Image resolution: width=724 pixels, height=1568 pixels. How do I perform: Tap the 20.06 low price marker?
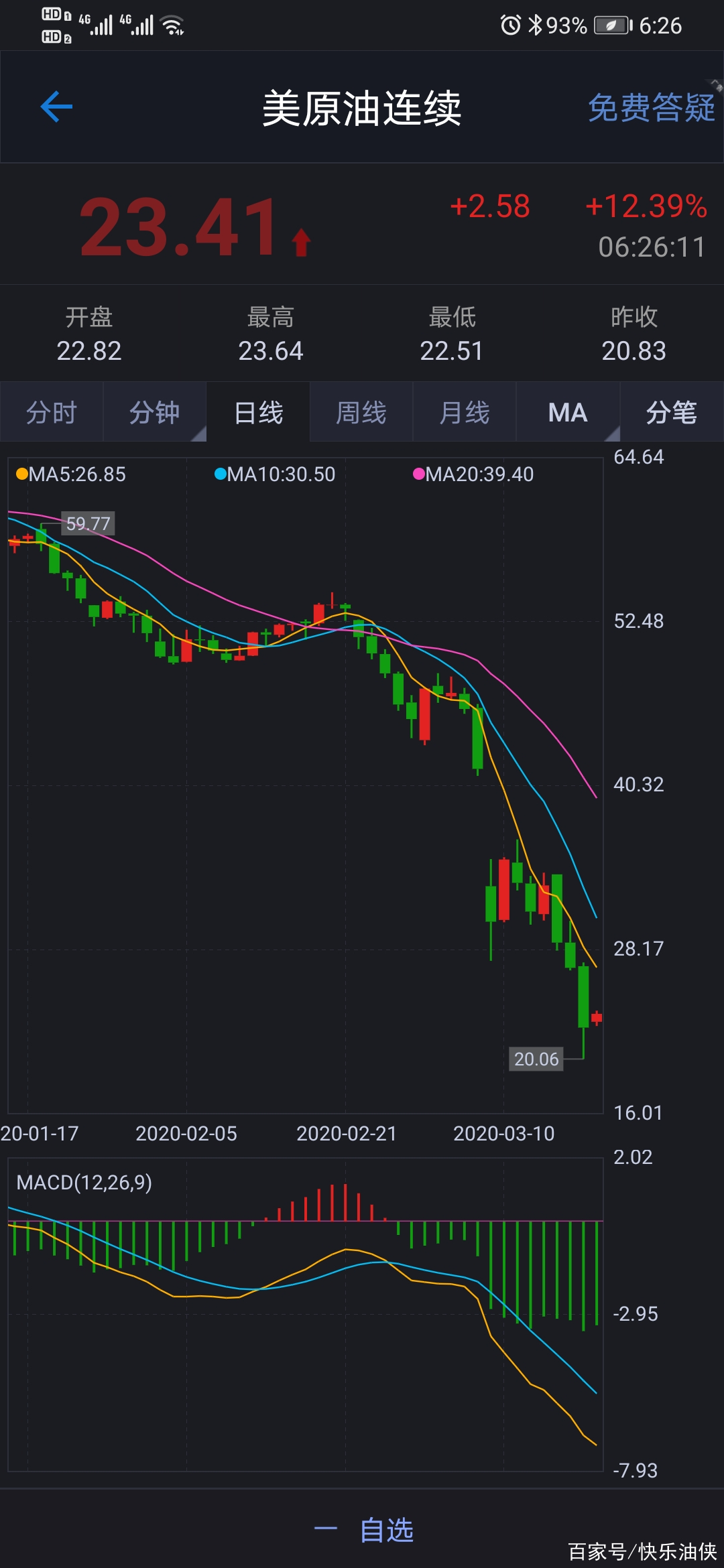click(536, 1059)
